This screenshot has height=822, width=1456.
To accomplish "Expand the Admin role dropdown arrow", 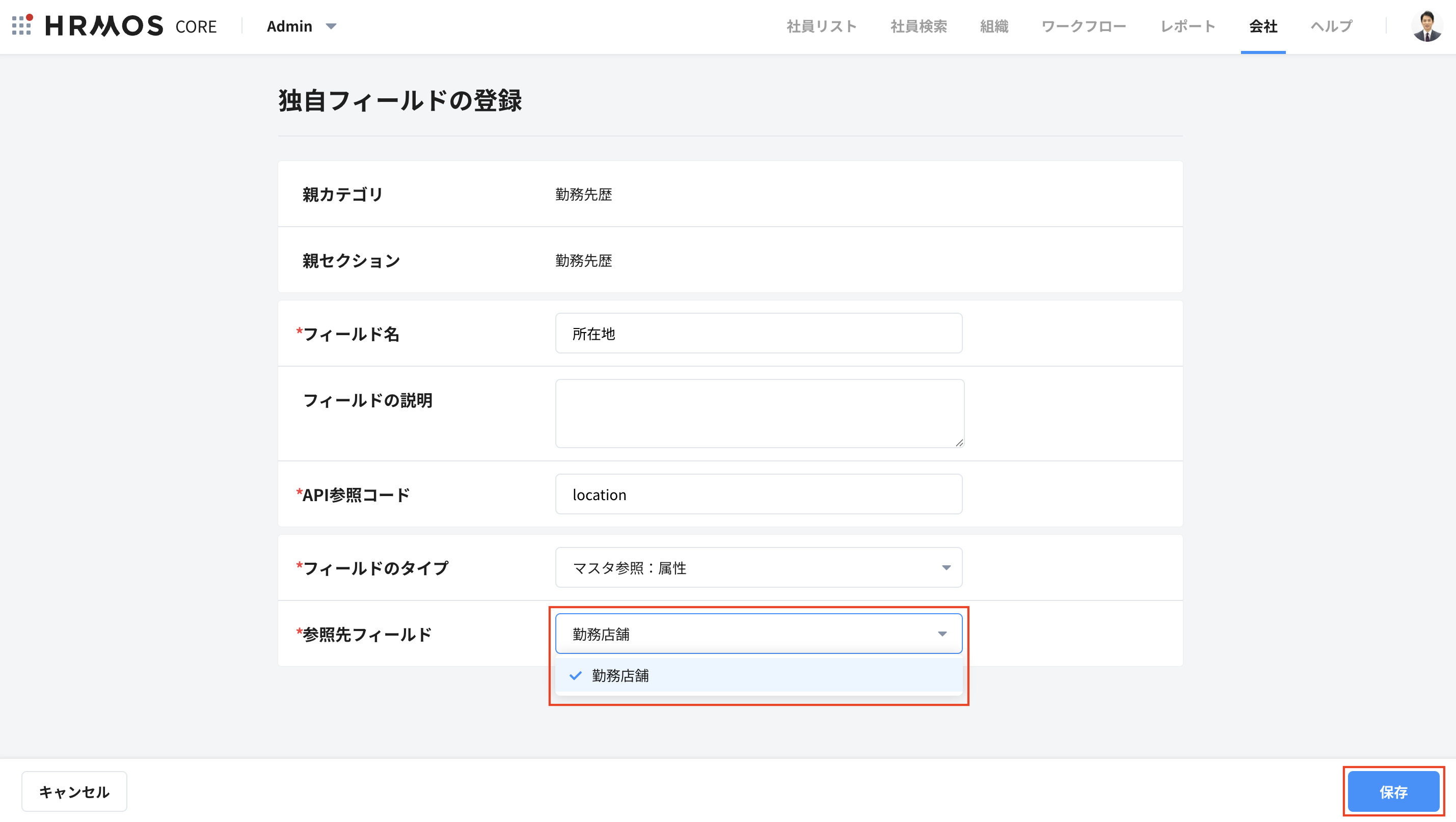I will pos(331,26).
